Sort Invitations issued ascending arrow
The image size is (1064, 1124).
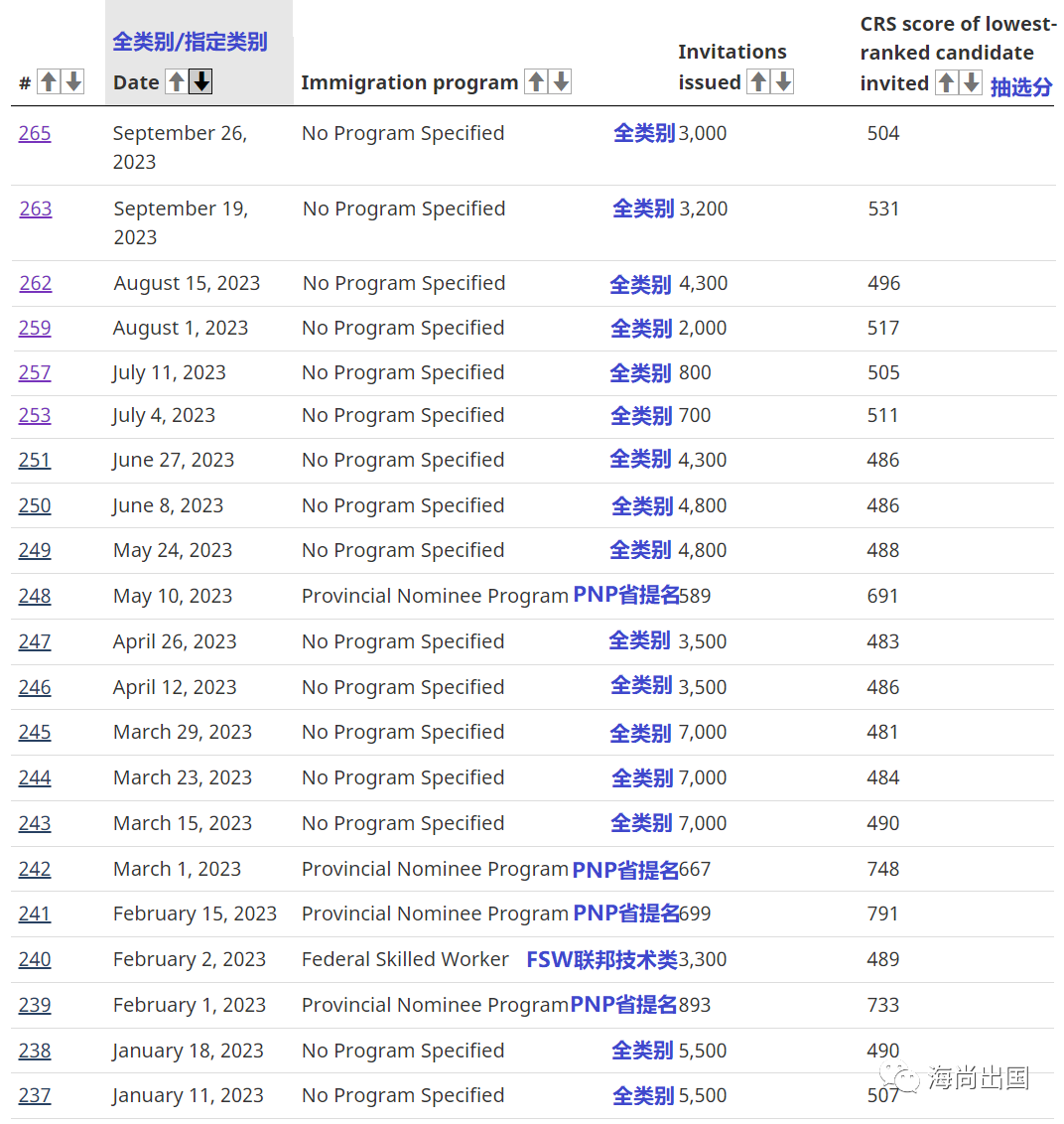pos(758,82)
